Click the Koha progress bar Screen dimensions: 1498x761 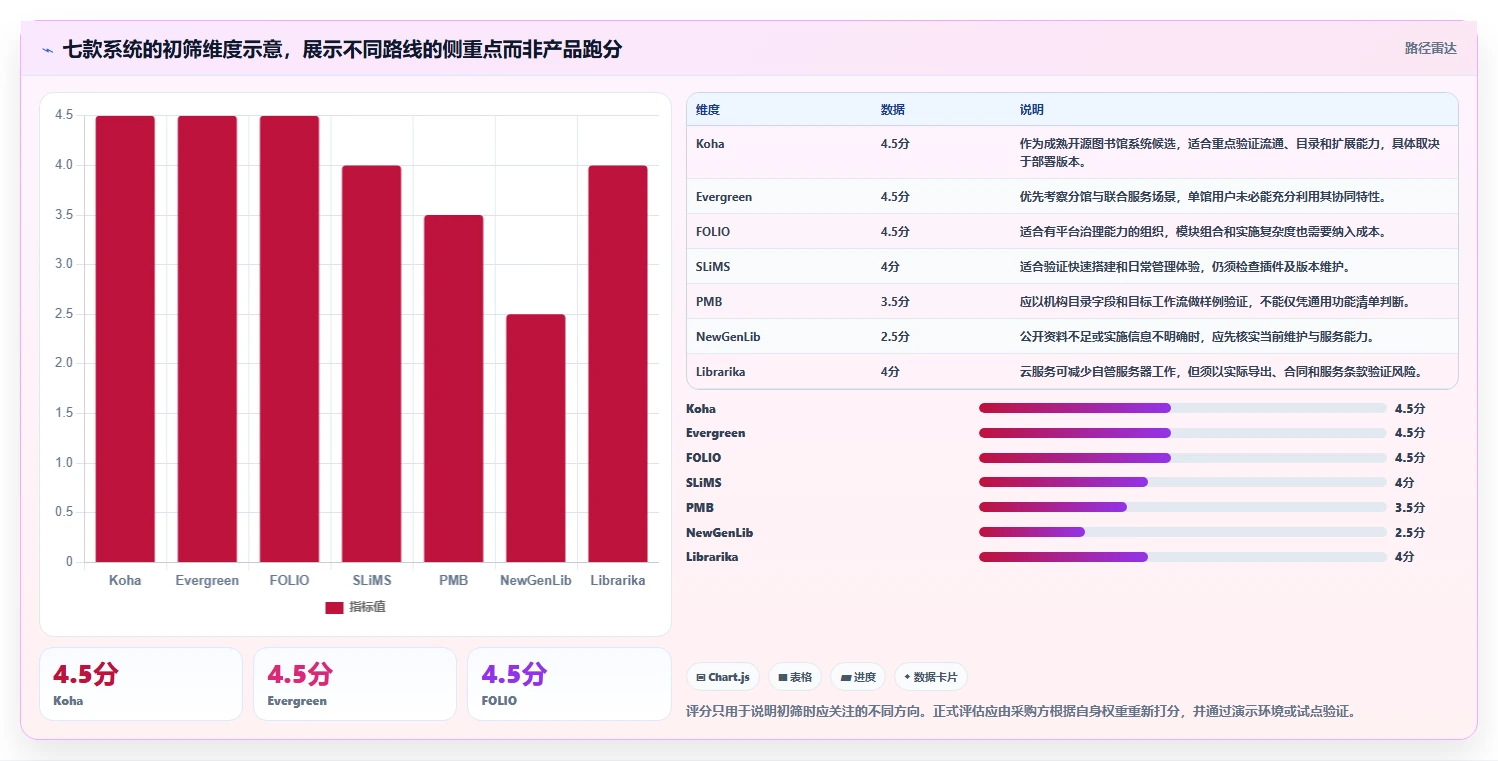[1183, 408]
